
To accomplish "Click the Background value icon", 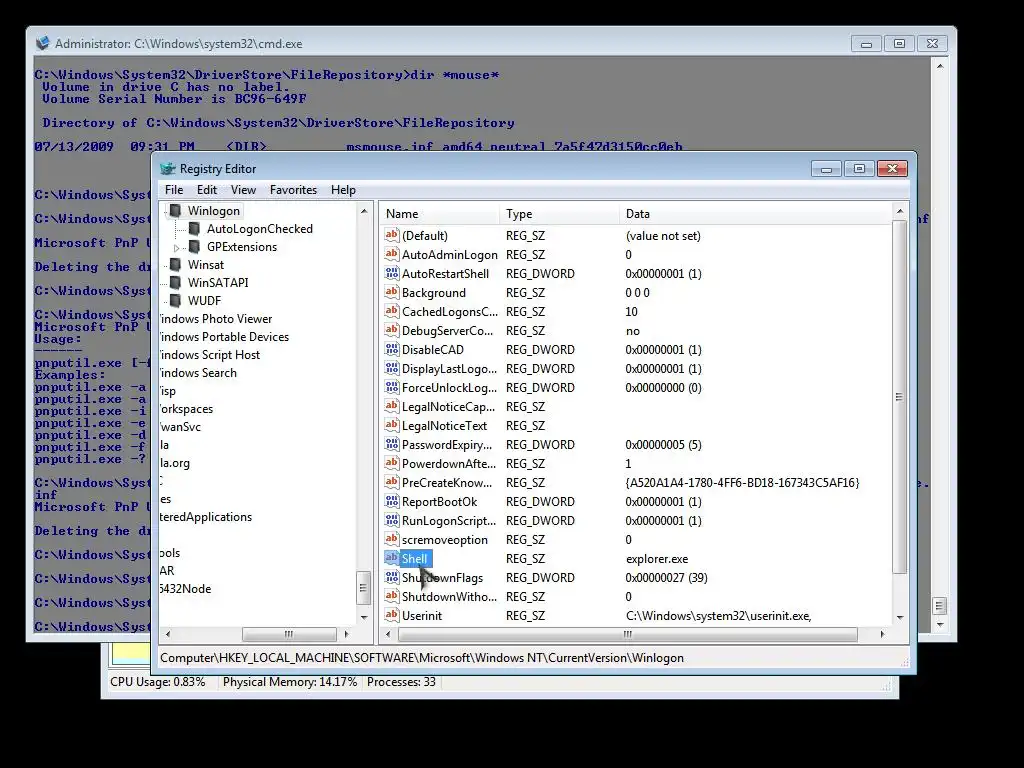I will [x=391, y=292].
